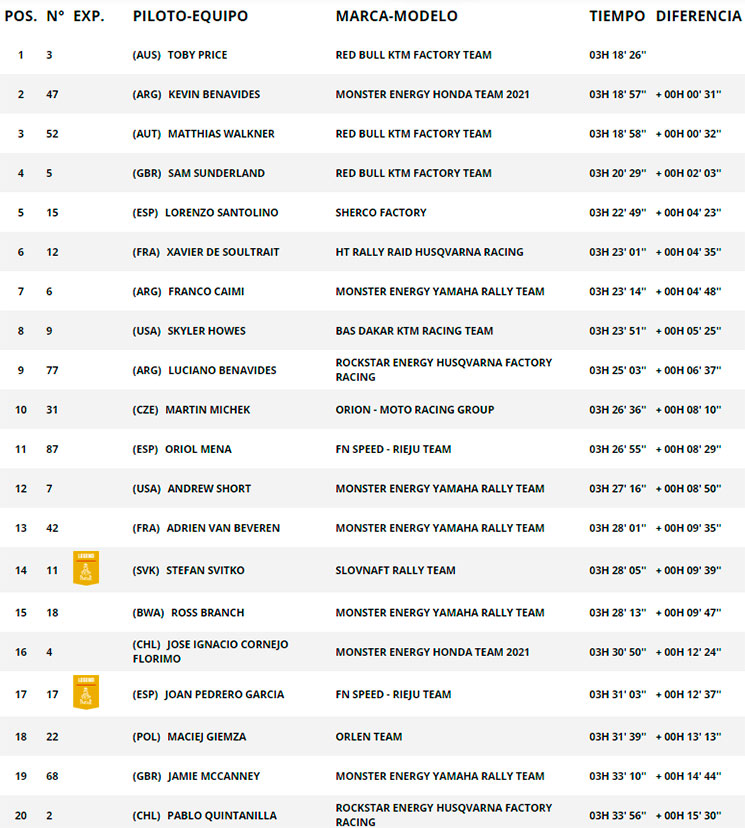Click team ORLEN TEAM
This screenshot has width=745, height=828.
(x=369, y=737)
